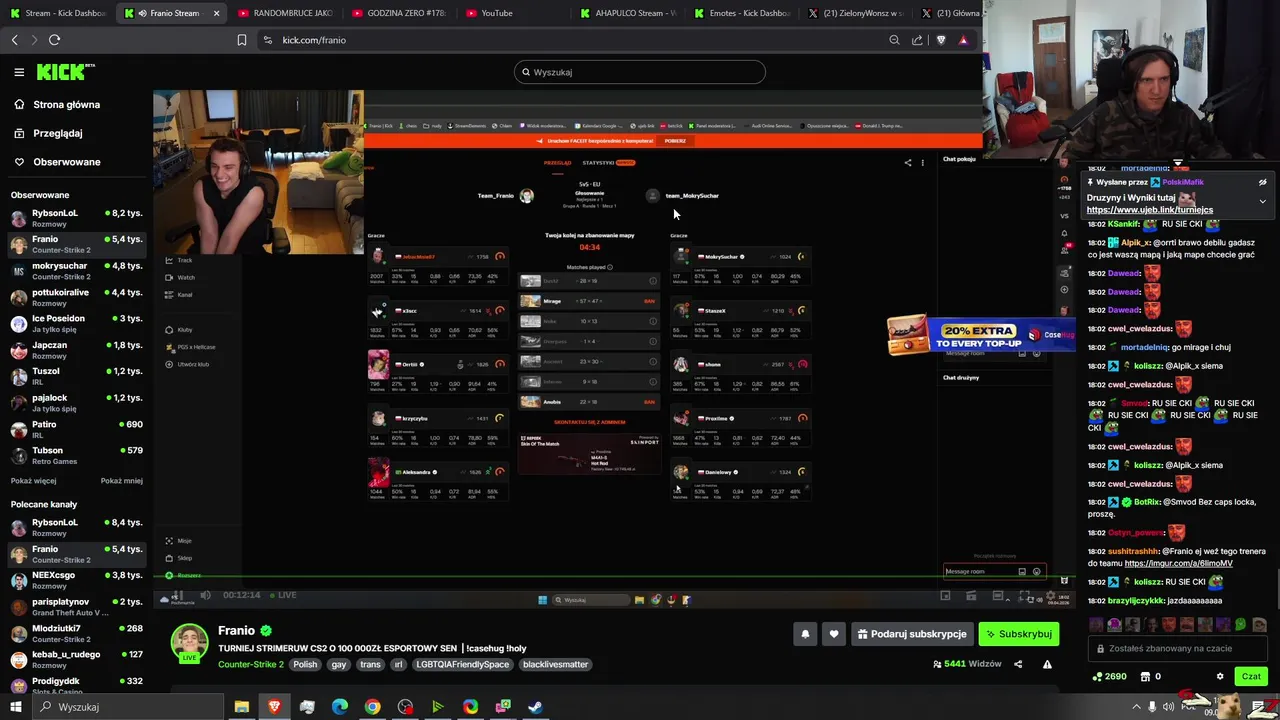Viewport: 1280px width, 720px height.
Task: Open Brave Shields lion icon
Action: pyautogui.click(x=941, y=40)
